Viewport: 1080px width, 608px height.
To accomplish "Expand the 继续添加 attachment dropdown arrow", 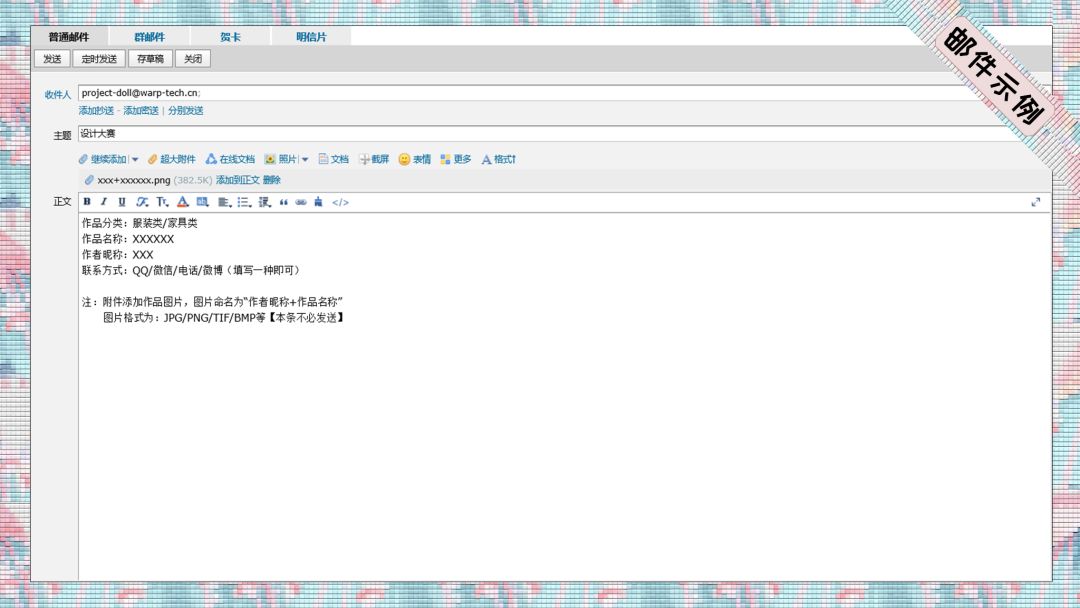I will point(135,160).
